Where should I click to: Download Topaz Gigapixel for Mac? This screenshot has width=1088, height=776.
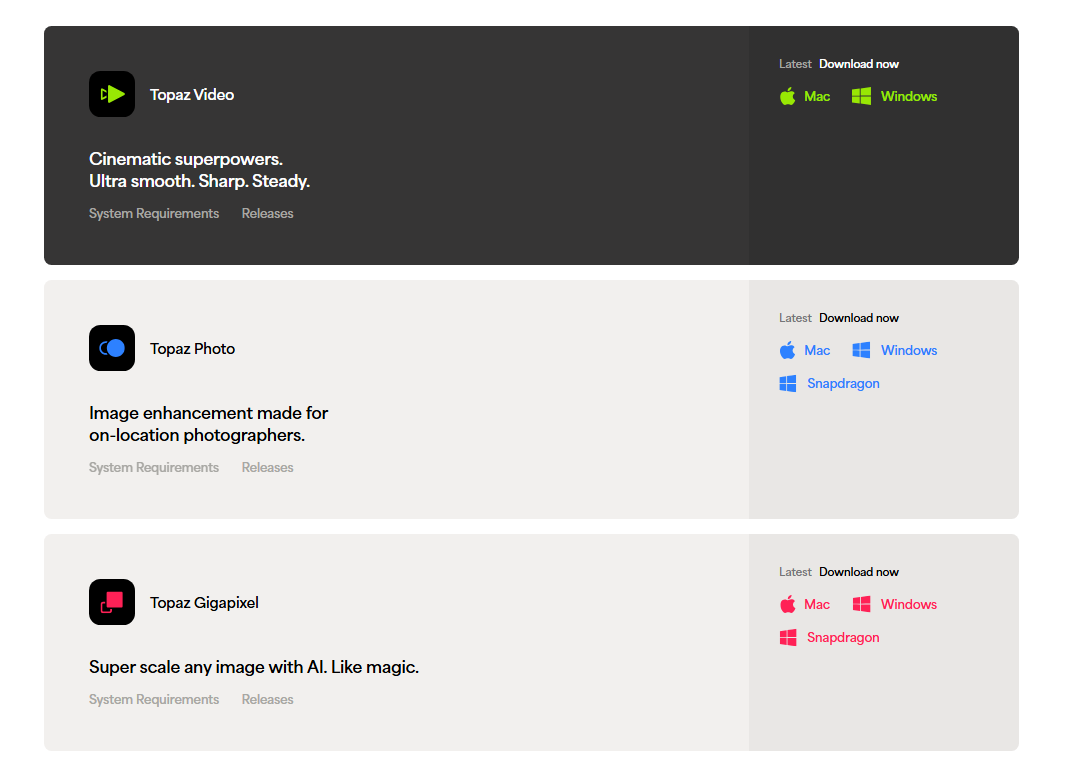click(816, 604)
